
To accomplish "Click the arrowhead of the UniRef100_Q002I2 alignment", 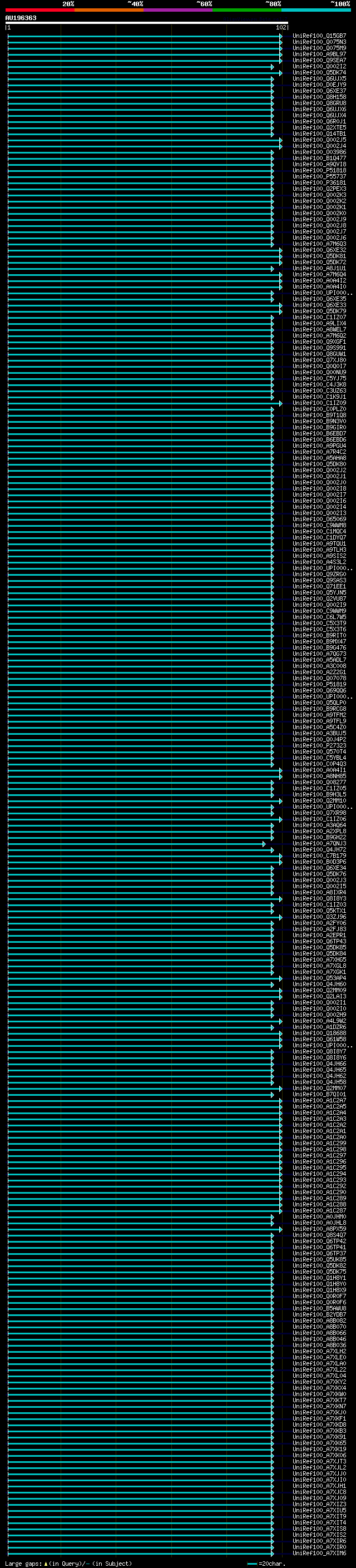I will 273,67.
